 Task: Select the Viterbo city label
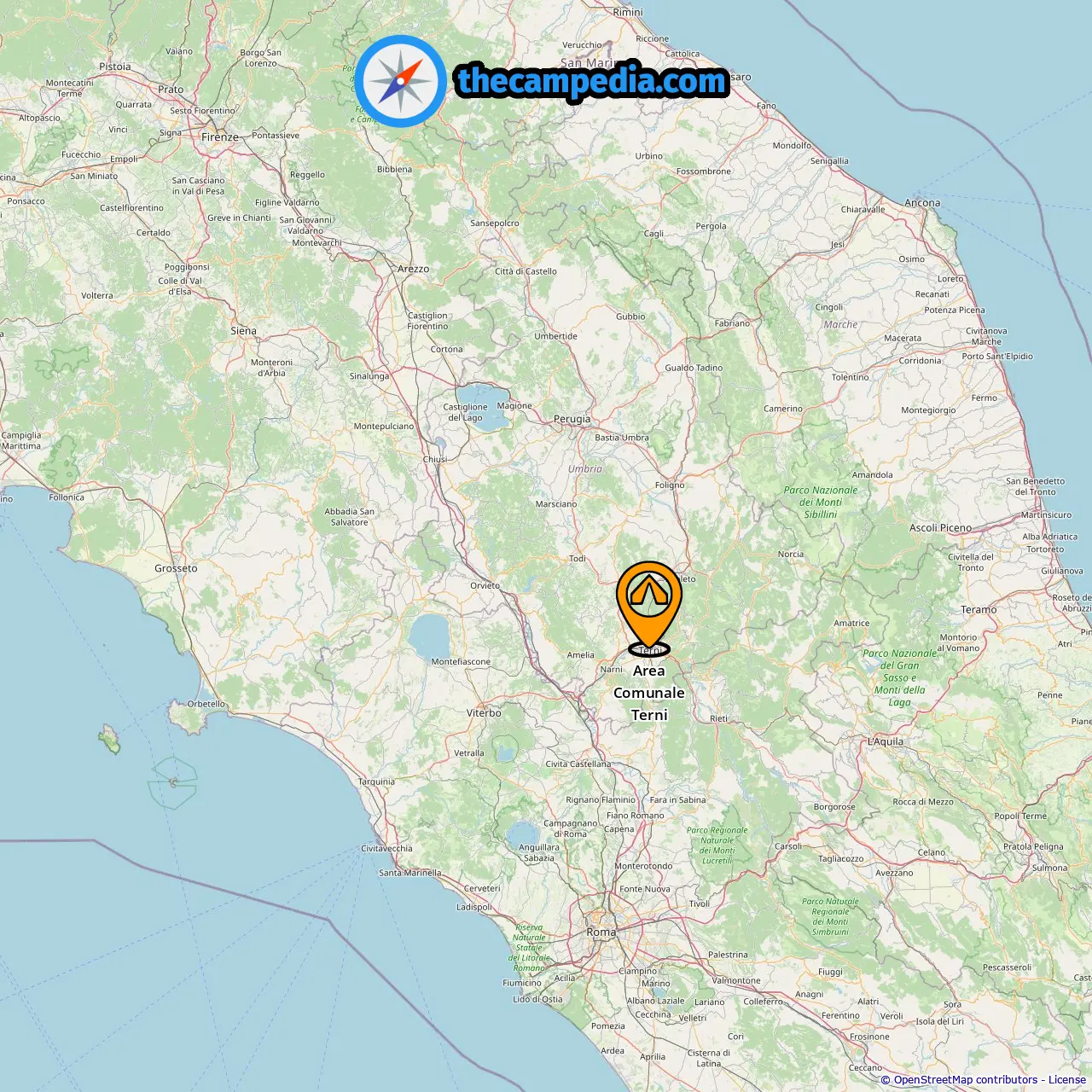(484, 713)
